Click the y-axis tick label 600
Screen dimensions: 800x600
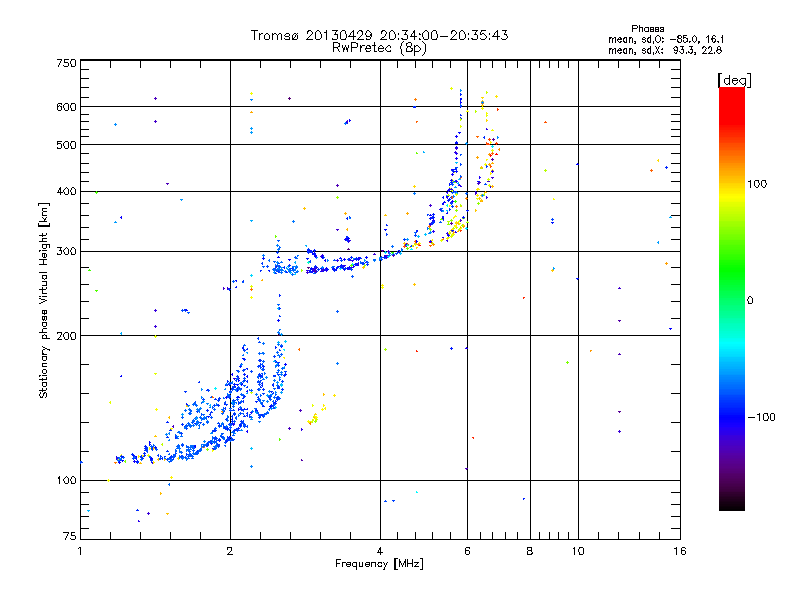click(66, 107)
